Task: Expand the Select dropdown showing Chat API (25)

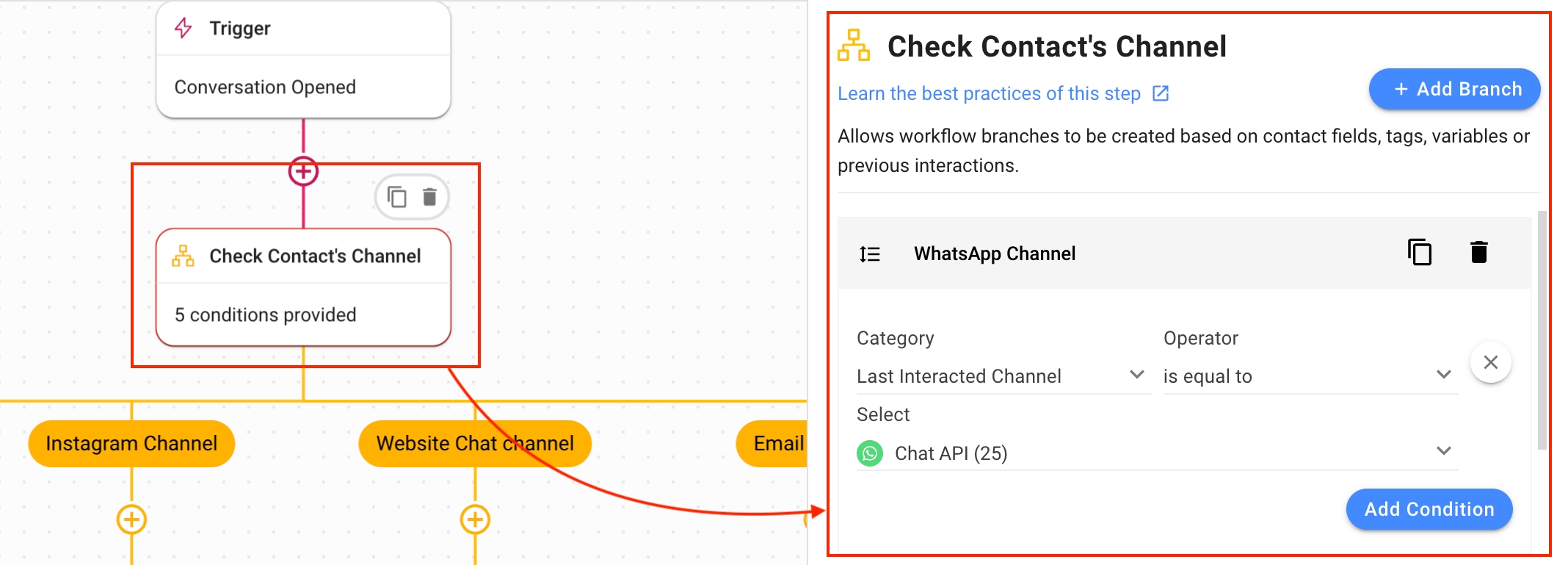Action: [x=1156, y=453]
